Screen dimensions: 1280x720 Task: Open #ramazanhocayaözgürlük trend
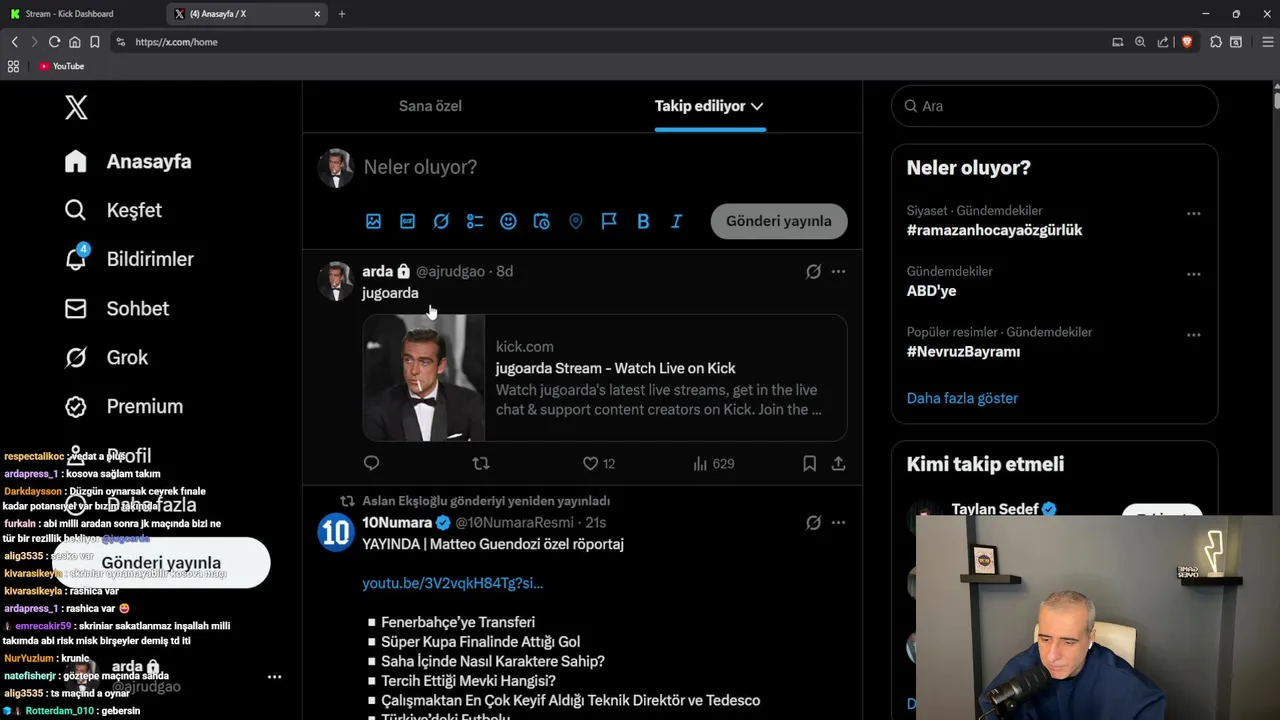(994, 230)
